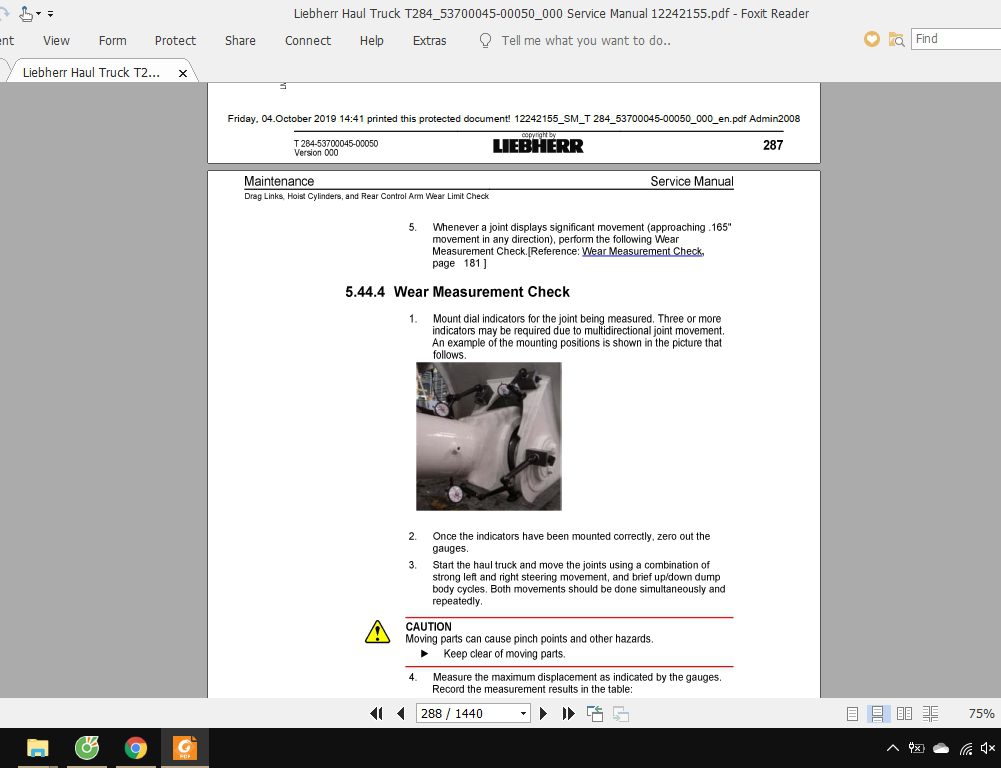Open the View ribbon tab
The width and height of the screenshot is (1001, 768).
pos(56,41)
